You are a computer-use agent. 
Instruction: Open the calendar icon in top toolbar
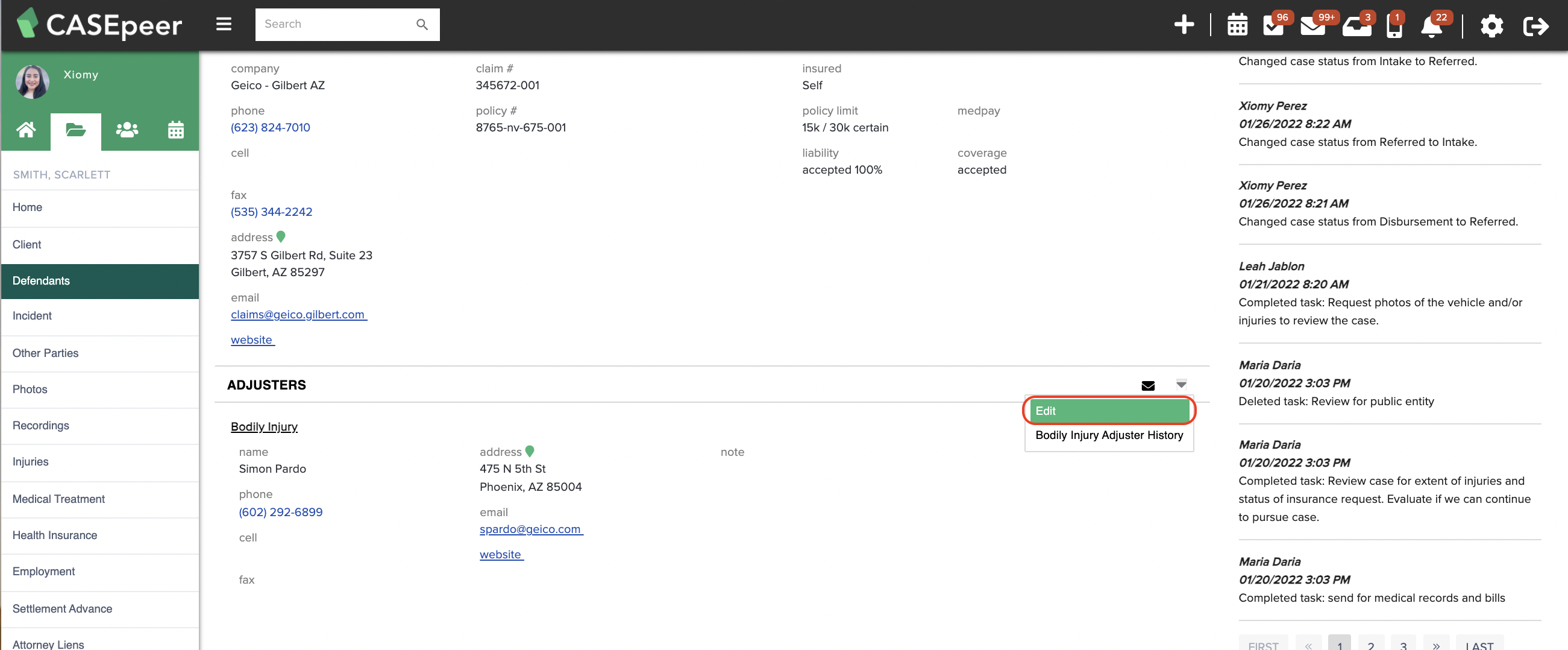click(1237, 25)
